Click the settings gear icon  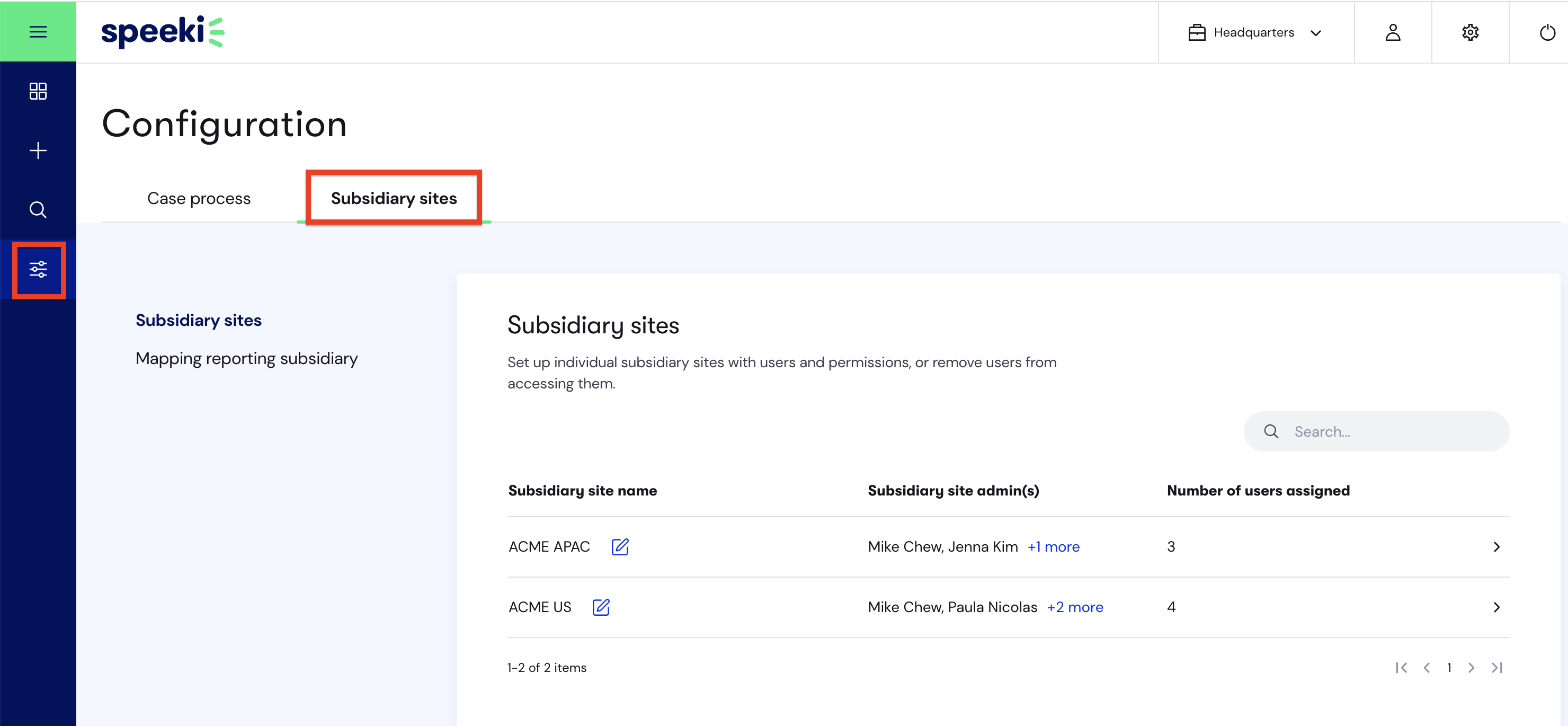pyautogui.click(x=1470, y=32)
